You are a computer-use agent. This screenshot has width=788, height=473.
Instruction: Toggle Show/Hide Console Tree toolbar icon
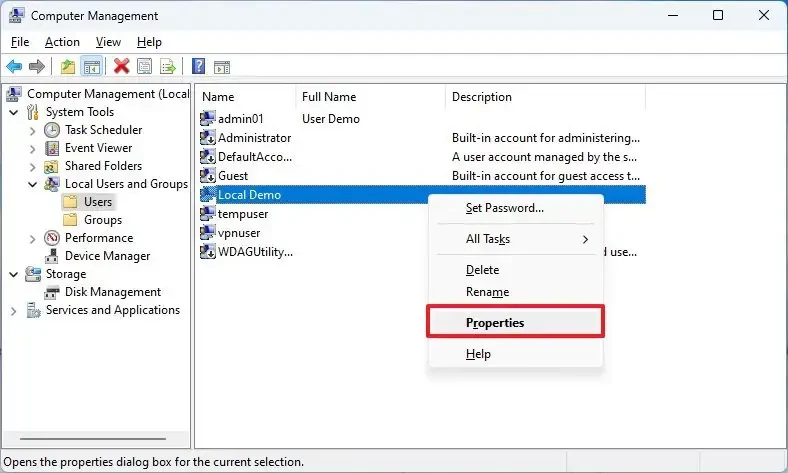pos(92,66)
